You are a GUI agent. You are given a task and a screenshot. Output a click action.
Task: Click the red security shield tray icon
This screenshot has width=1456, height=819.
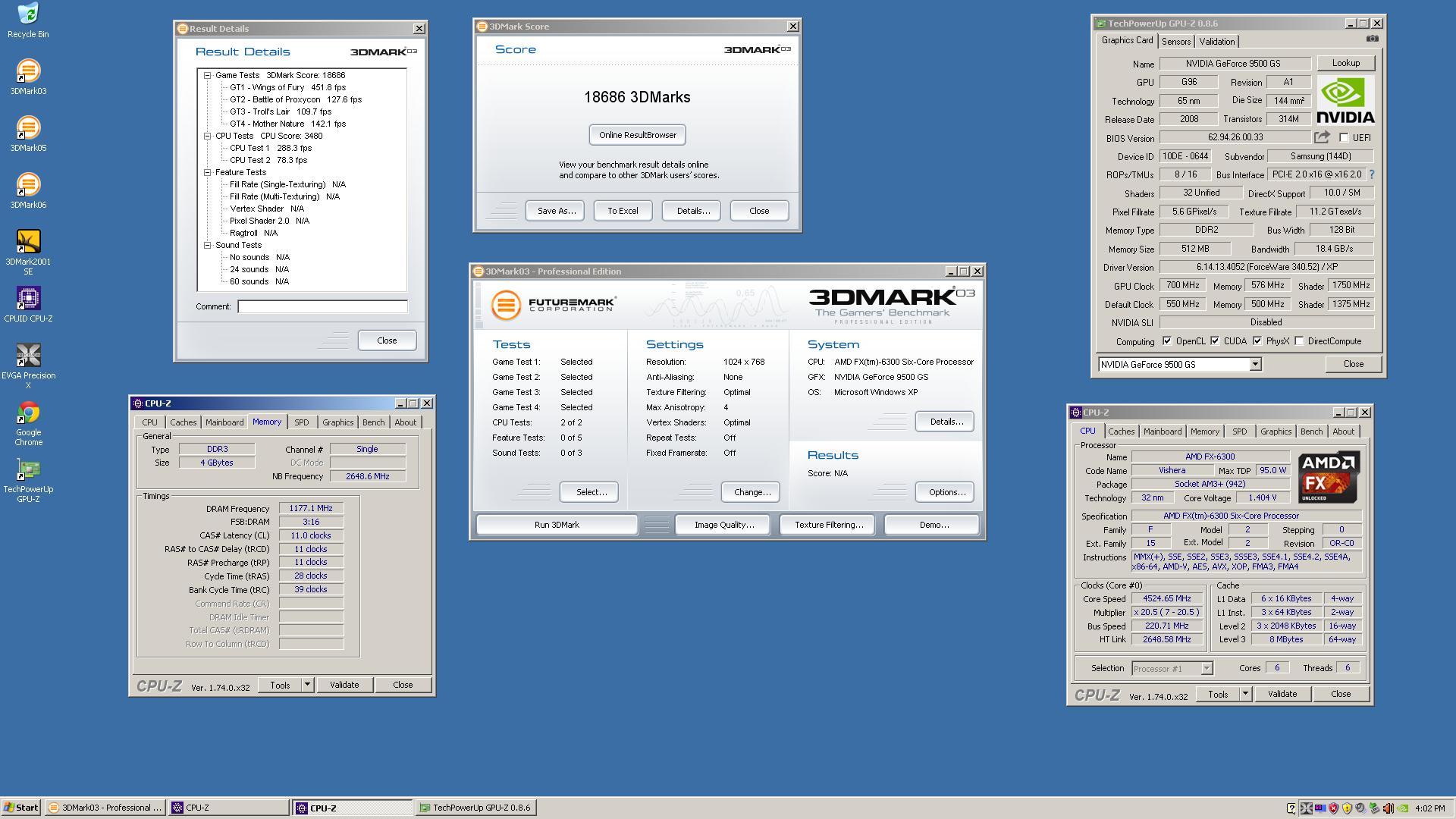(1333, 808)
